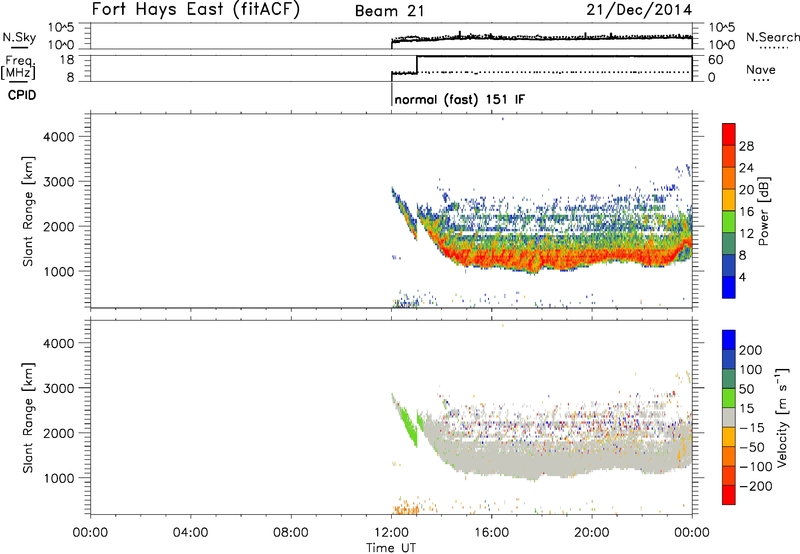Click the gray segment of Velocity colorbar
Screen dimensions: 800x554
729,417
